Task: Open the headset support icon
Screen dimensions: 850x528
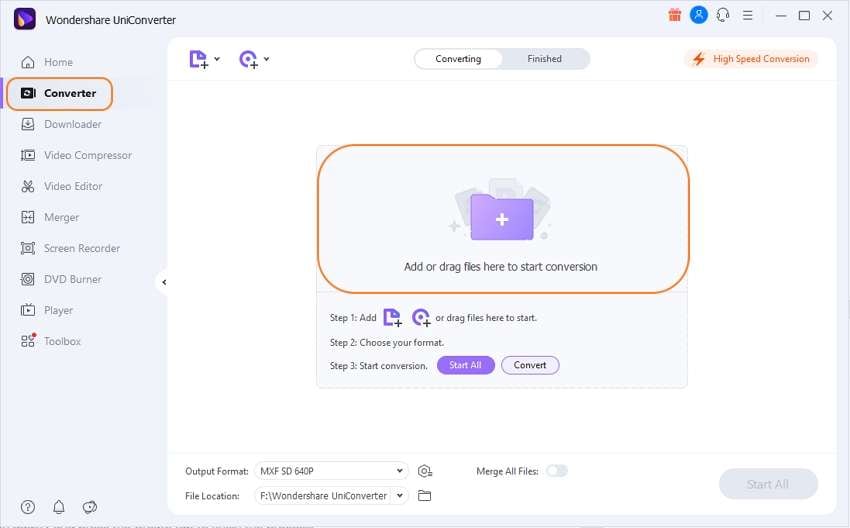Action: click(723, 15)
